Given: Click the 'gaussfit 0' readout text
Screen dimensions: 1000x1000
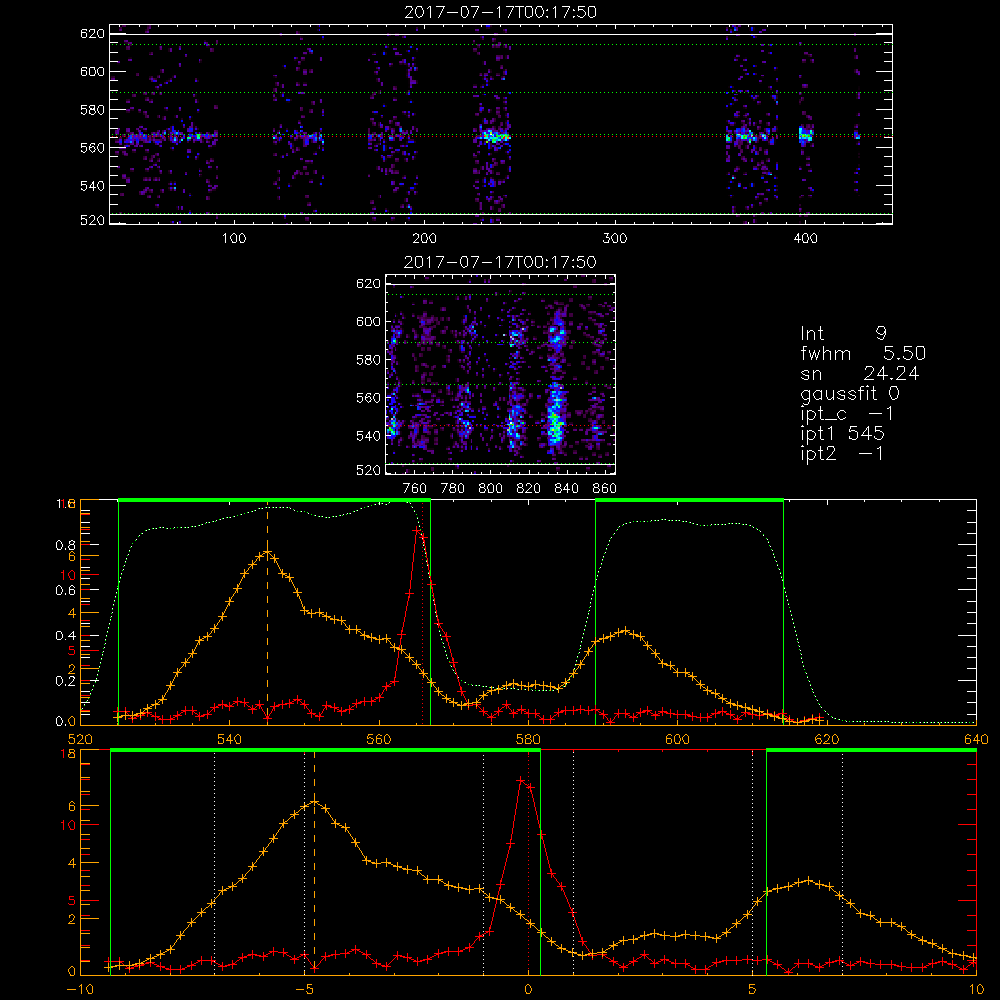Looking at the screenshot, I should (850, 393).
